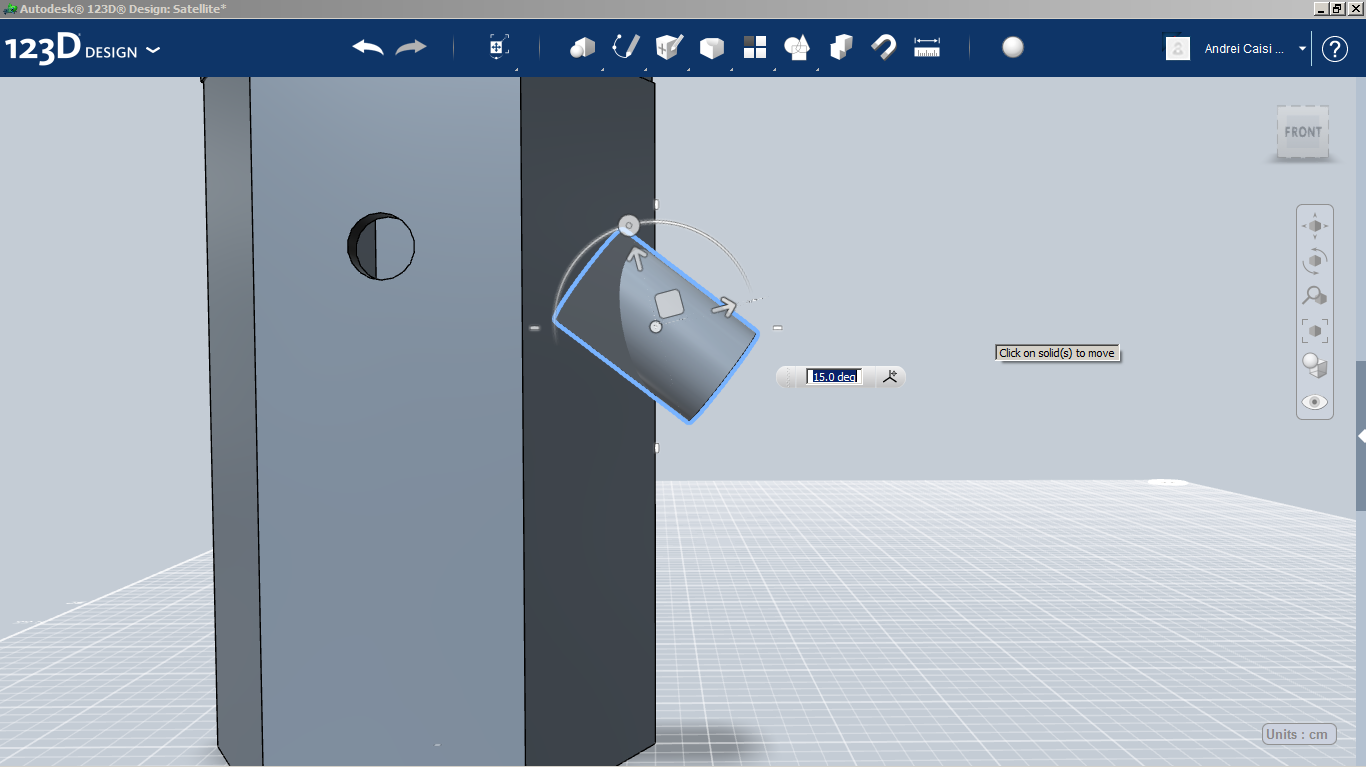
Task: Click the right-pointing move arrow on manipulator
Action: point(724,307)
